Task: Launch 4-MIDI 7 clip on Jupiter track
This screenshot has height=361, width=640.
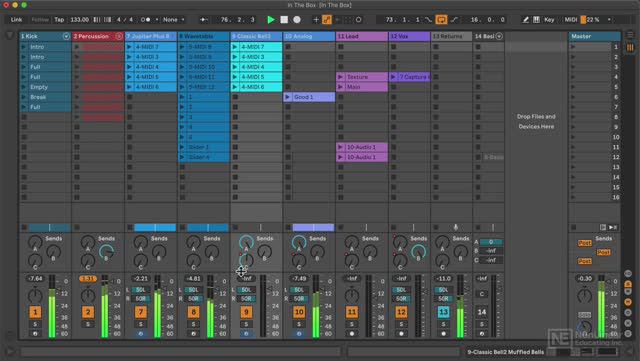Action: tap(129, 47)
